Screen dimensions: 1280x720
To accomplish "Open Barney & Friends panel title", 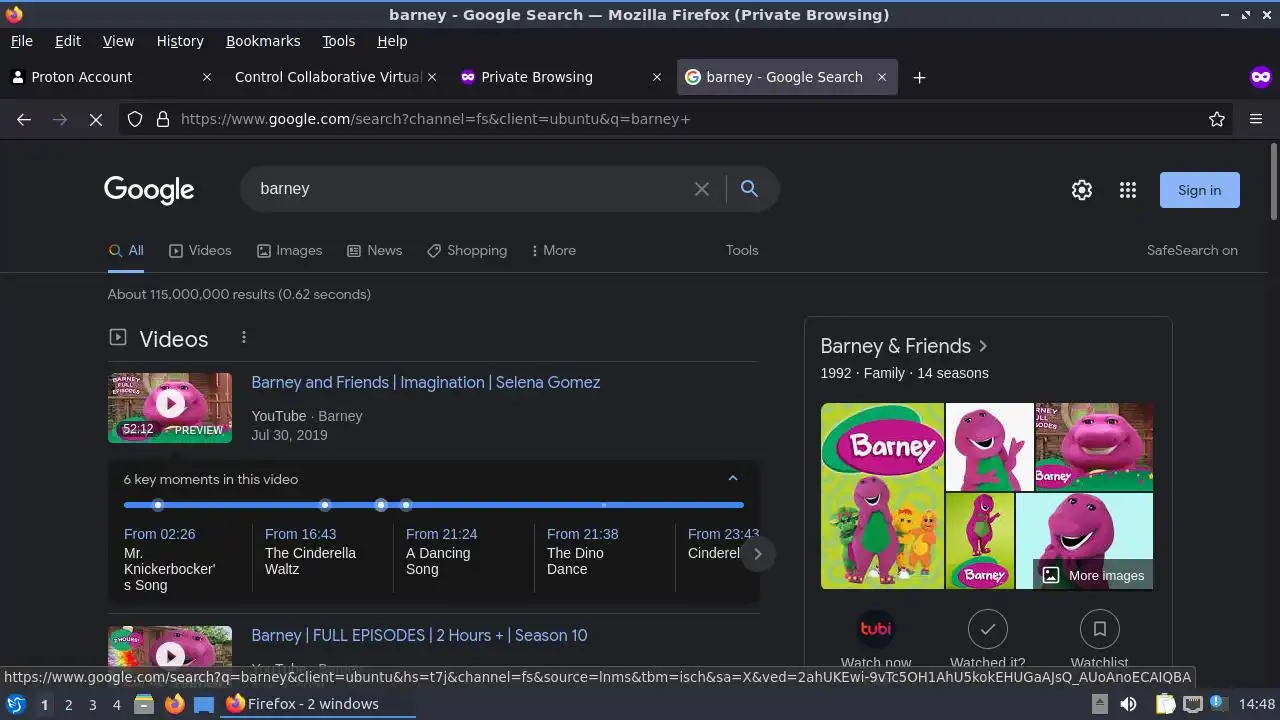I will [x=904, y=346].
